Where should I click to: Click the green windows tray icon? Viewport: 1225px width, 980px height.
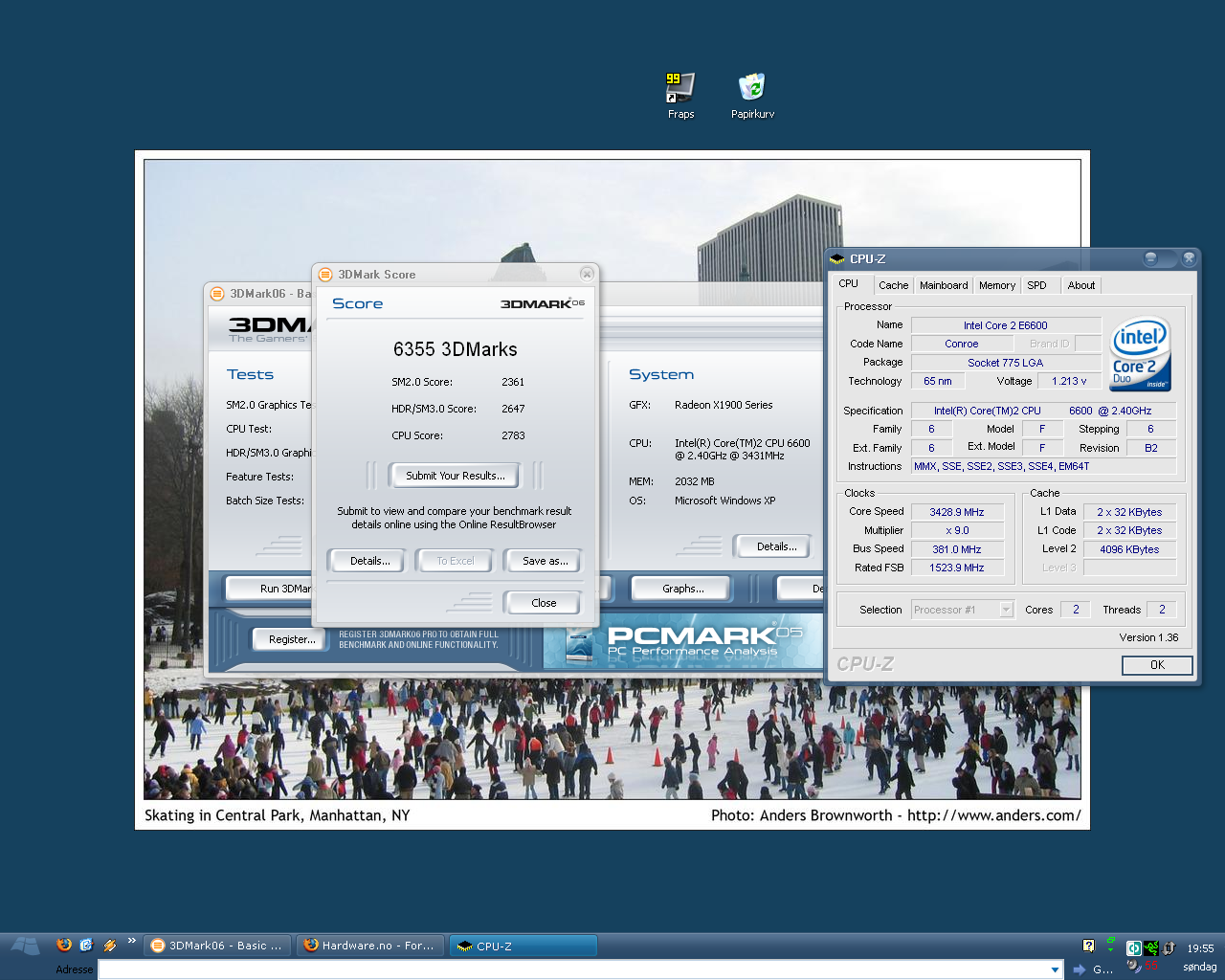pyautogui.click(x=1111, y=945)
